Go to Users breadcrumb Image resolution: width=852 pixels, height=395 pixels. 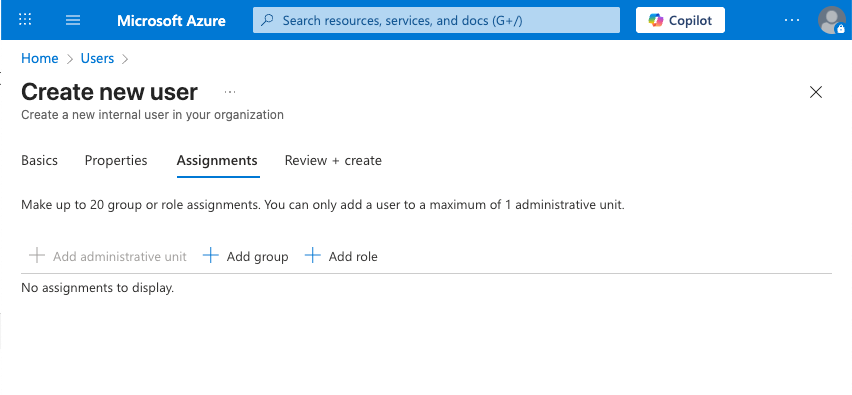[97, 59]
